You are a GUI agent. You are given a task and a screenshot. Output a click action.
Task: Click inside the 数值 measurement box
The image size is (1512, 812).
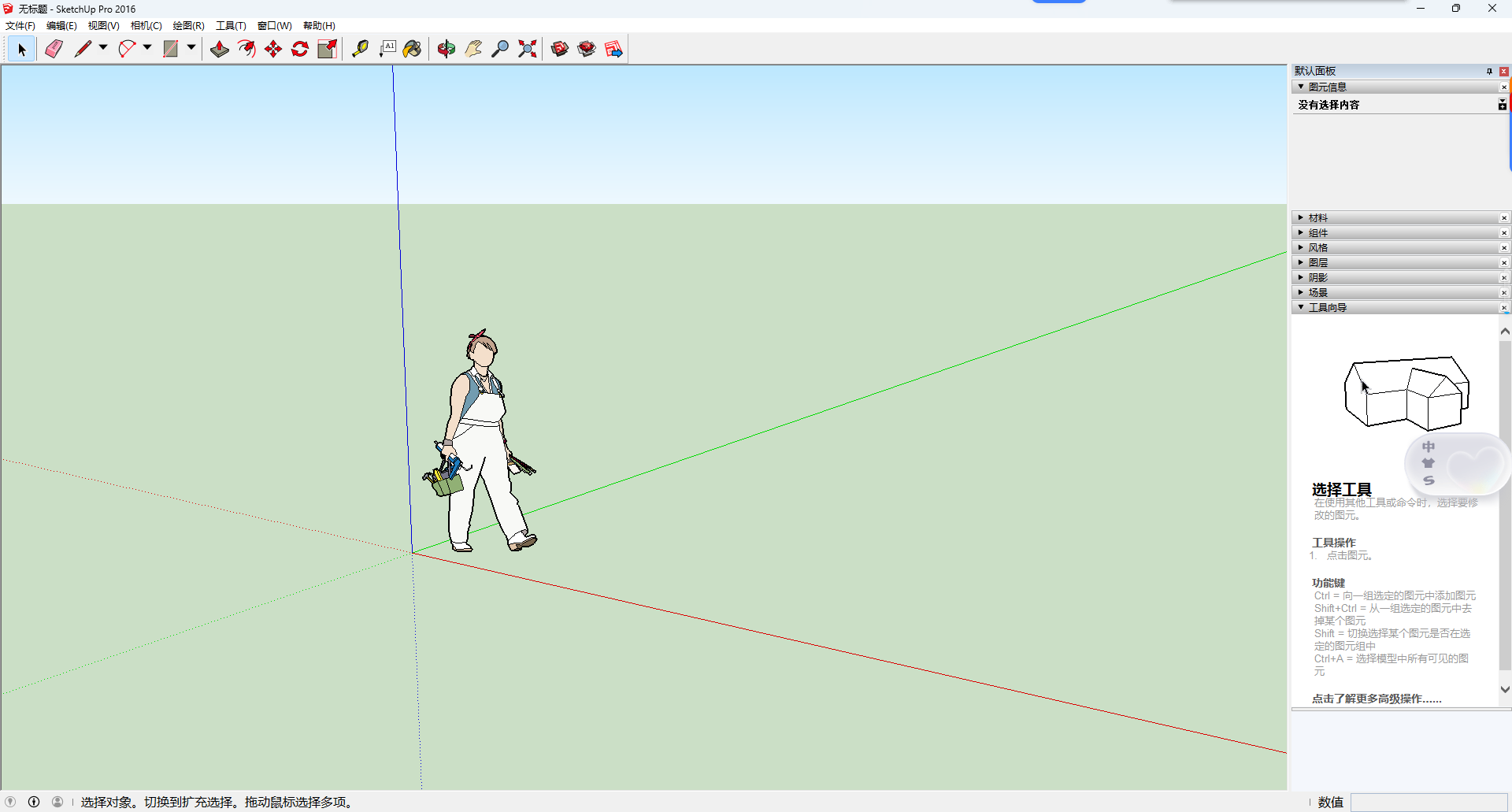(1429, 802)
